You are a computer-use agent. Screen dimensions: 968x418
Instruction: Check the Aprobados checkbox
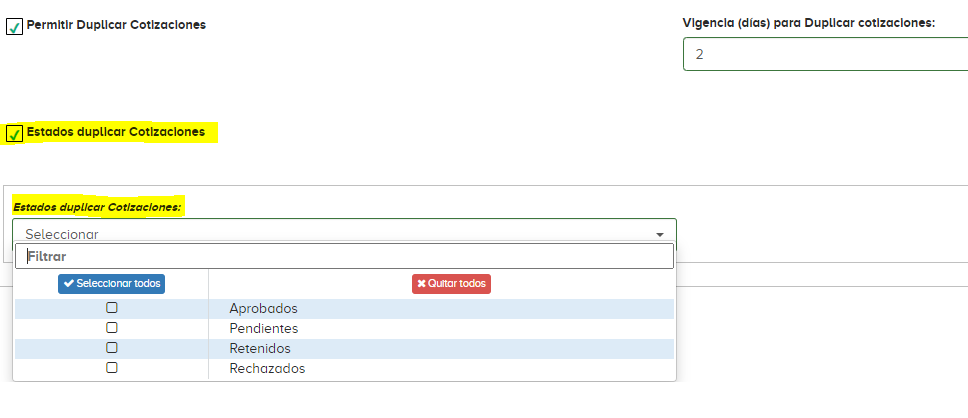[x=112, y=307]
